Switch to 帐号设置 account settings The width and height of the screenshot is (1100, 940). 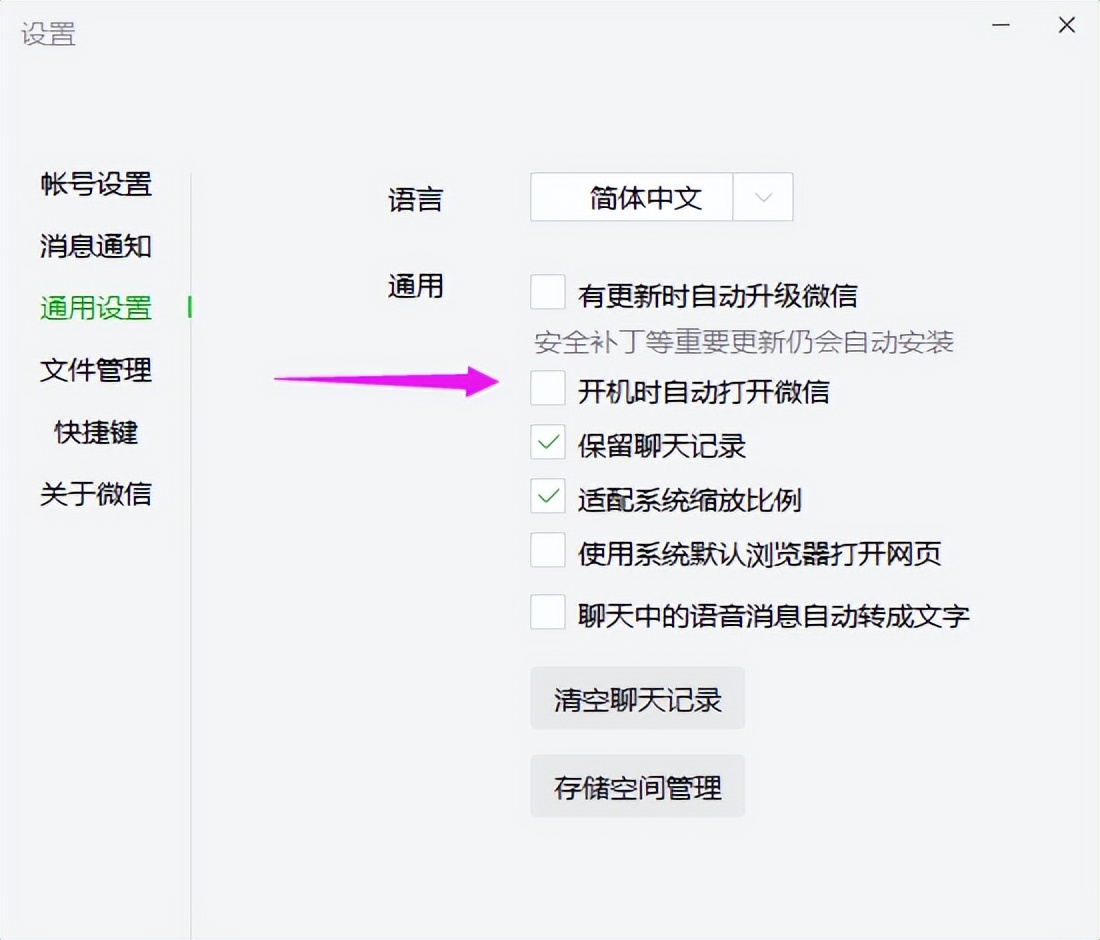click(95, 186)
